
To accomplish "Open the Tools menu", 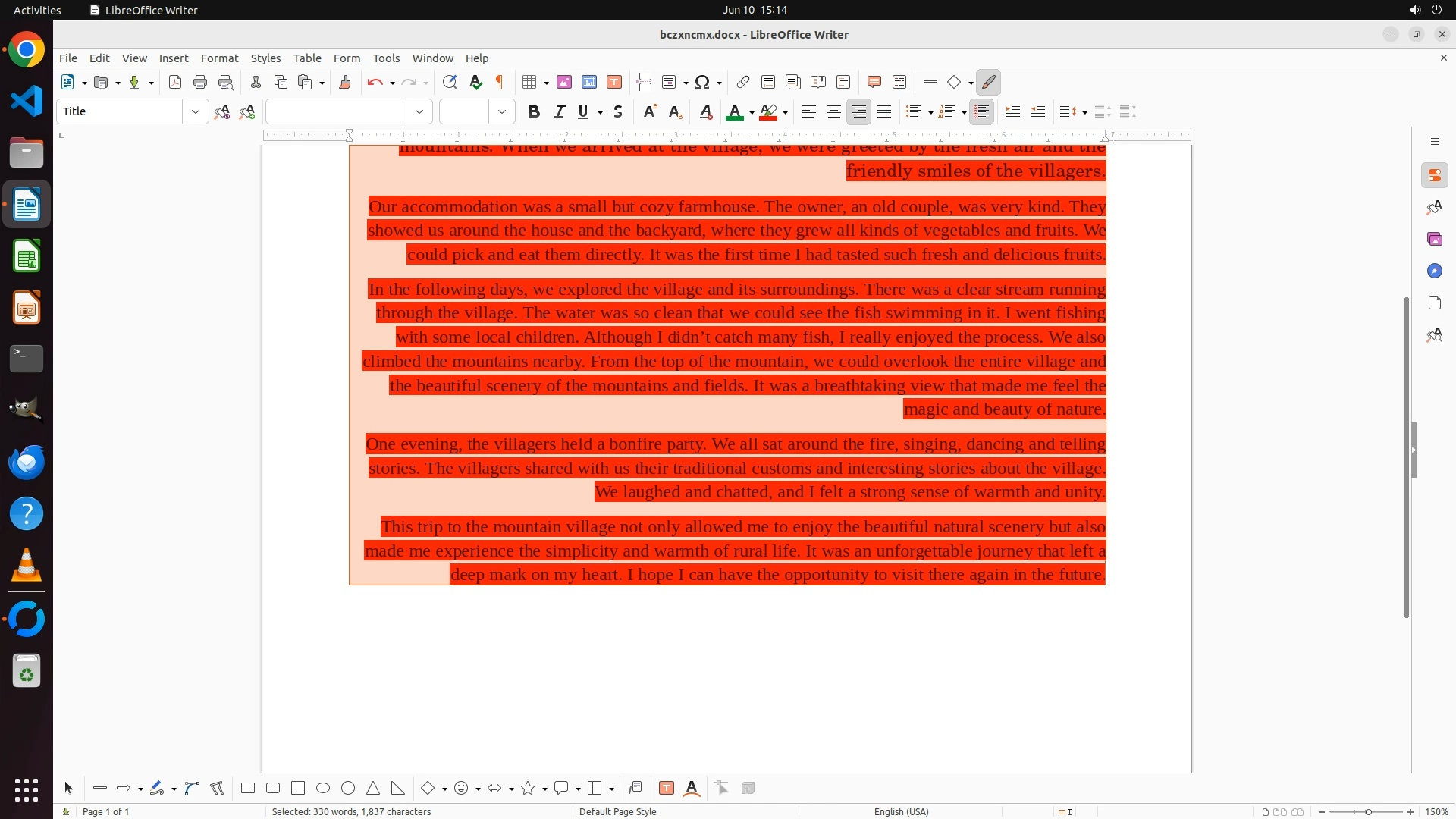I will coord(386,58).
